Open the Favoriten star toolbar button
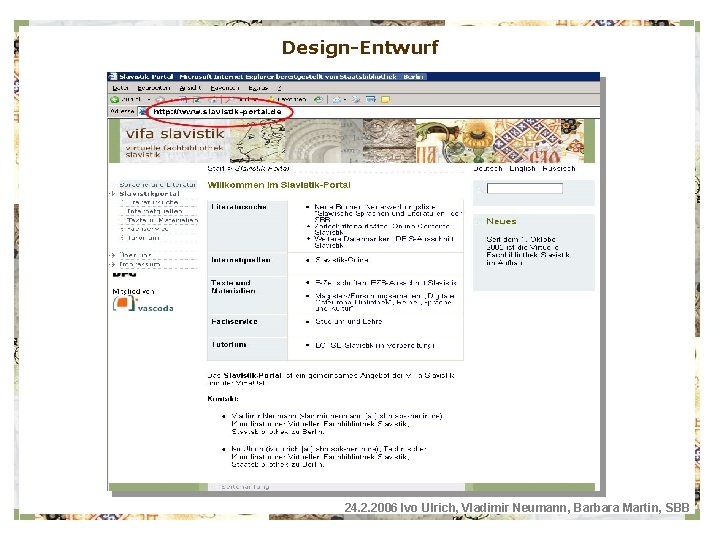 (x=287, y=99)
